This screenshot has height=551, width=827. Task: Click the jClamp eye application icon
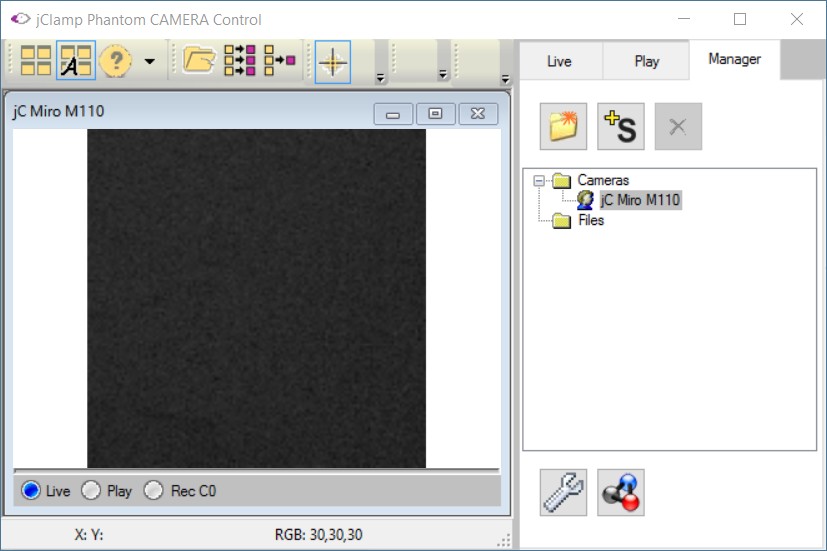[21, 19]
